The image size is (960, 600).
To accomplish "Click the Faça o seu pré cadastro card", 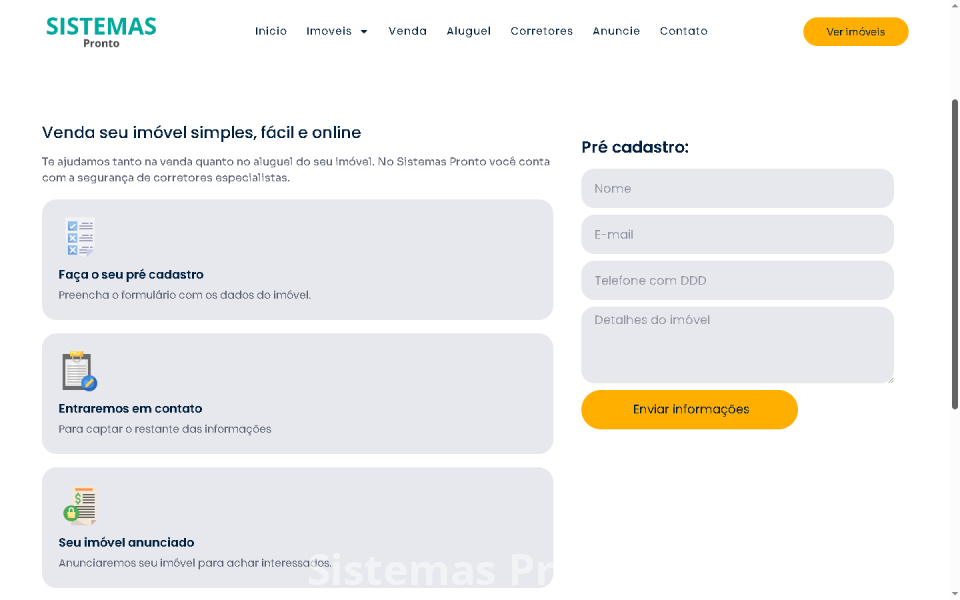I will click(x=297, y=260).
